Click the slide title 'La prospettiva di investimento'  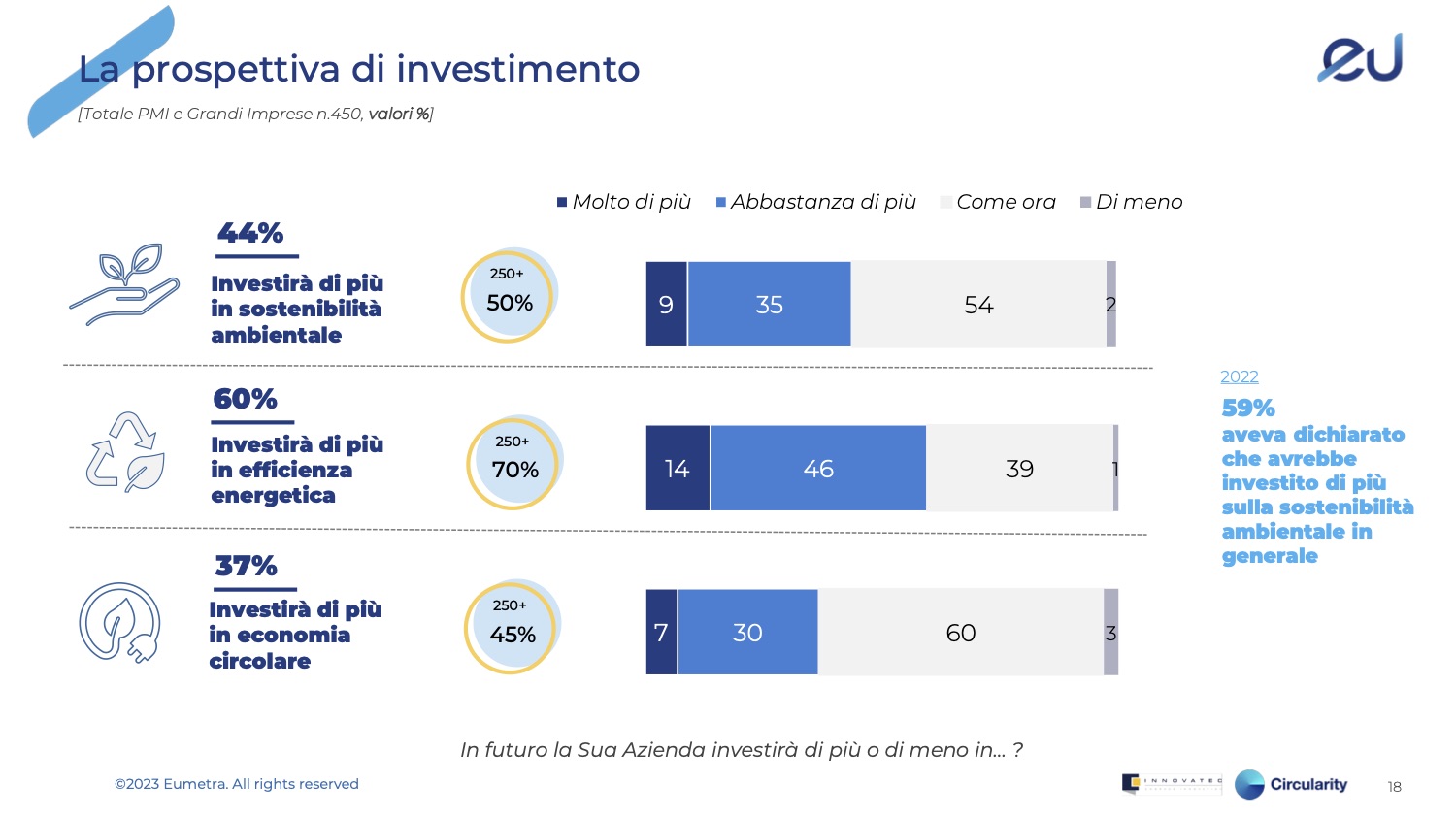pyautogui.click(x=359, y=69)
